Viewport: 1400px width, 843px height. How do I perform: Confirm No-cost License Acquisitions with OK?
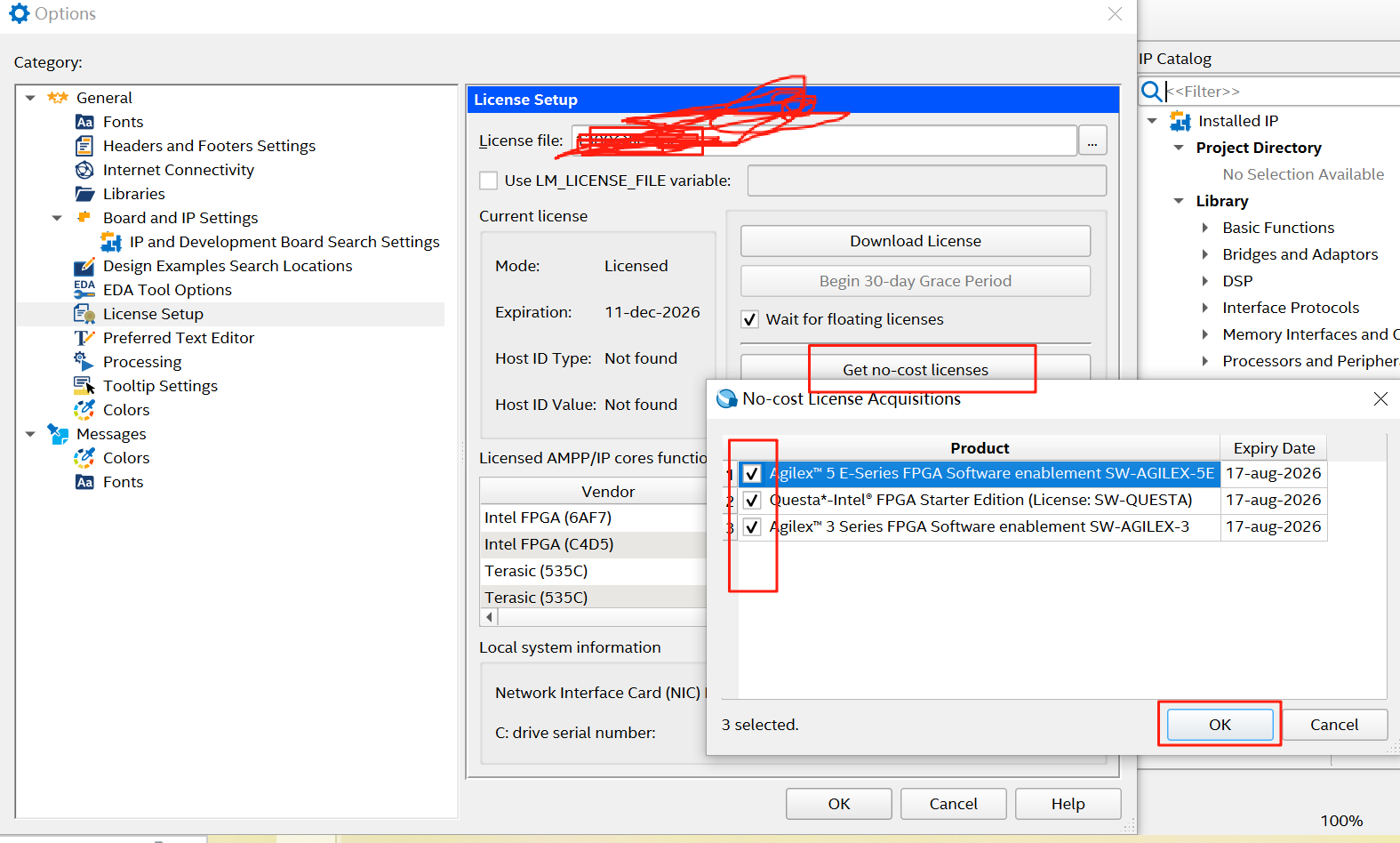click(1220, 725)
